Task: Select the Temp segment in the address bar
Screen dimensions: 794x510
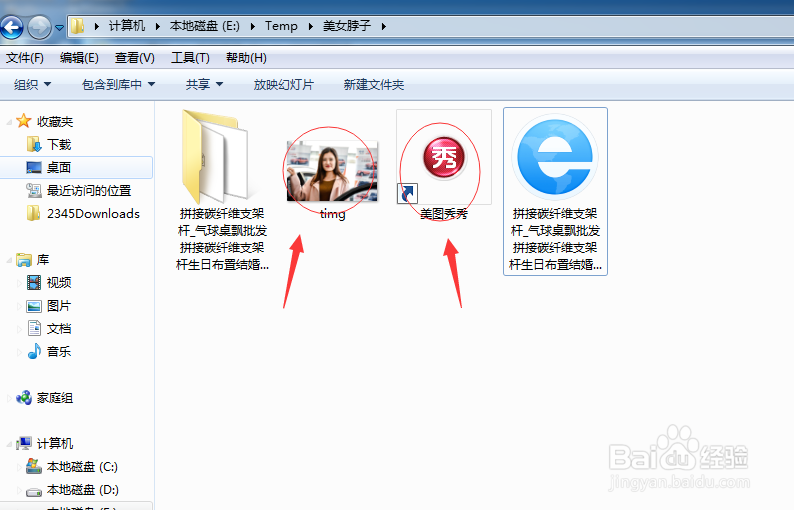Action: pos(281,26)
